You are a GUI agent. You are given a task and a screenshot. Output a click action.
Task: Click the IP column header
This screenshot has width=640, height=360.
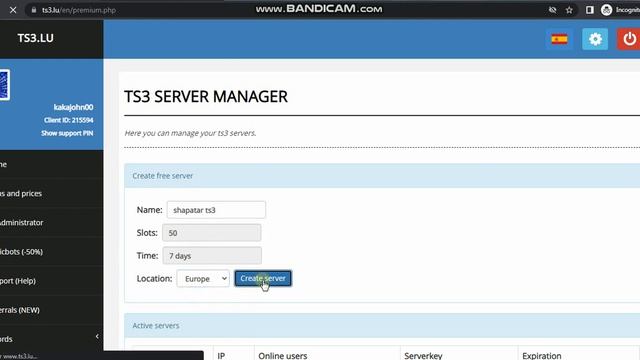tap(221, 356)
